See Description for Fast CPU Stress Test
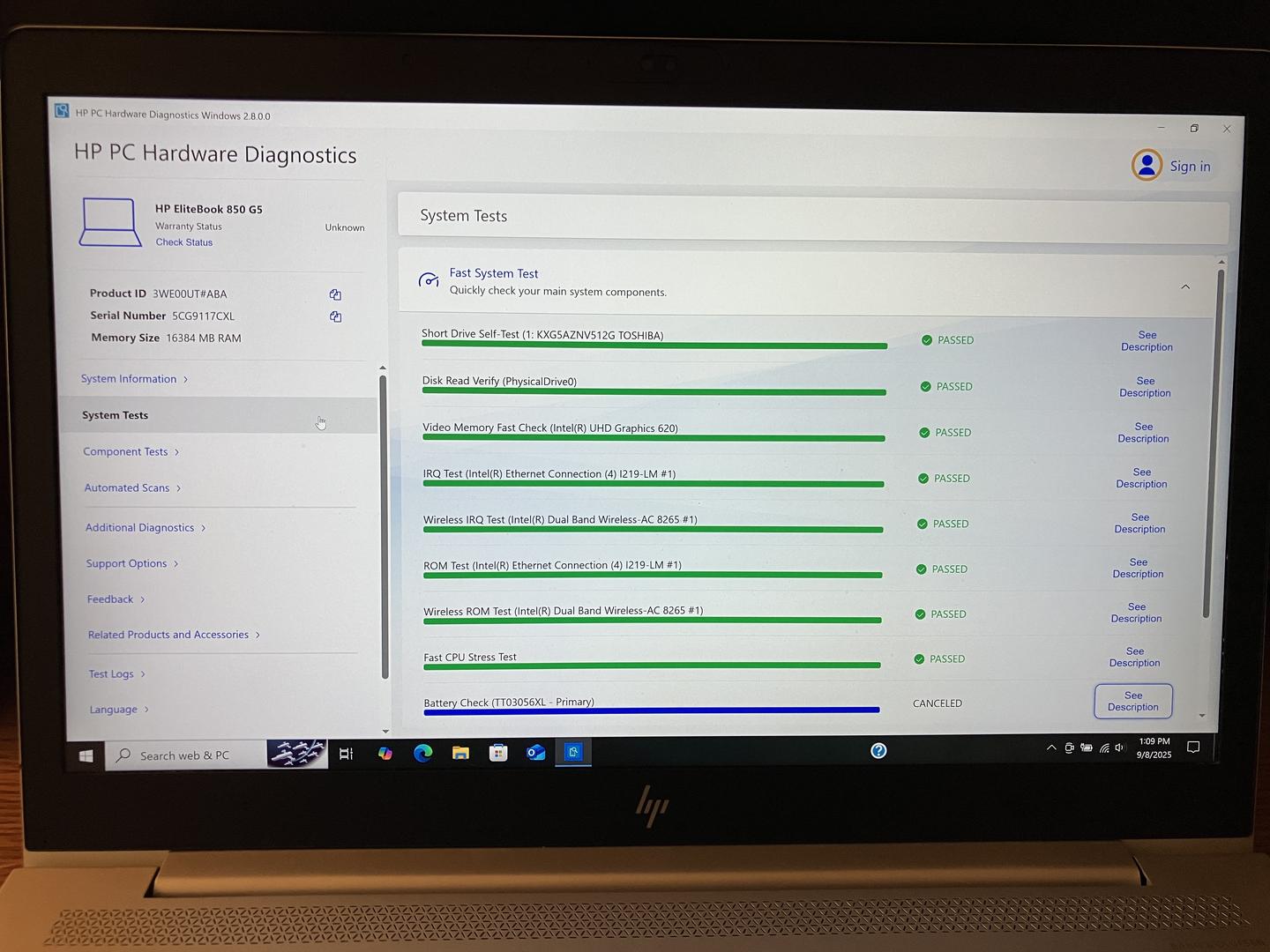The height and width of the screenshot is (952, 1270). [x=1134, y=658]
